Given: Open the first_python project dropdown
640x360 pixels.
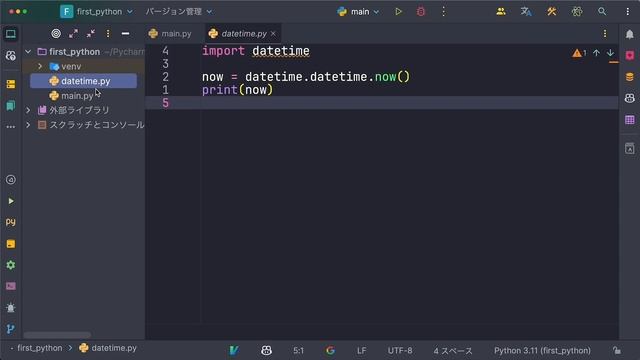Looking at the screenshot, I should click(x=96, y=12).
